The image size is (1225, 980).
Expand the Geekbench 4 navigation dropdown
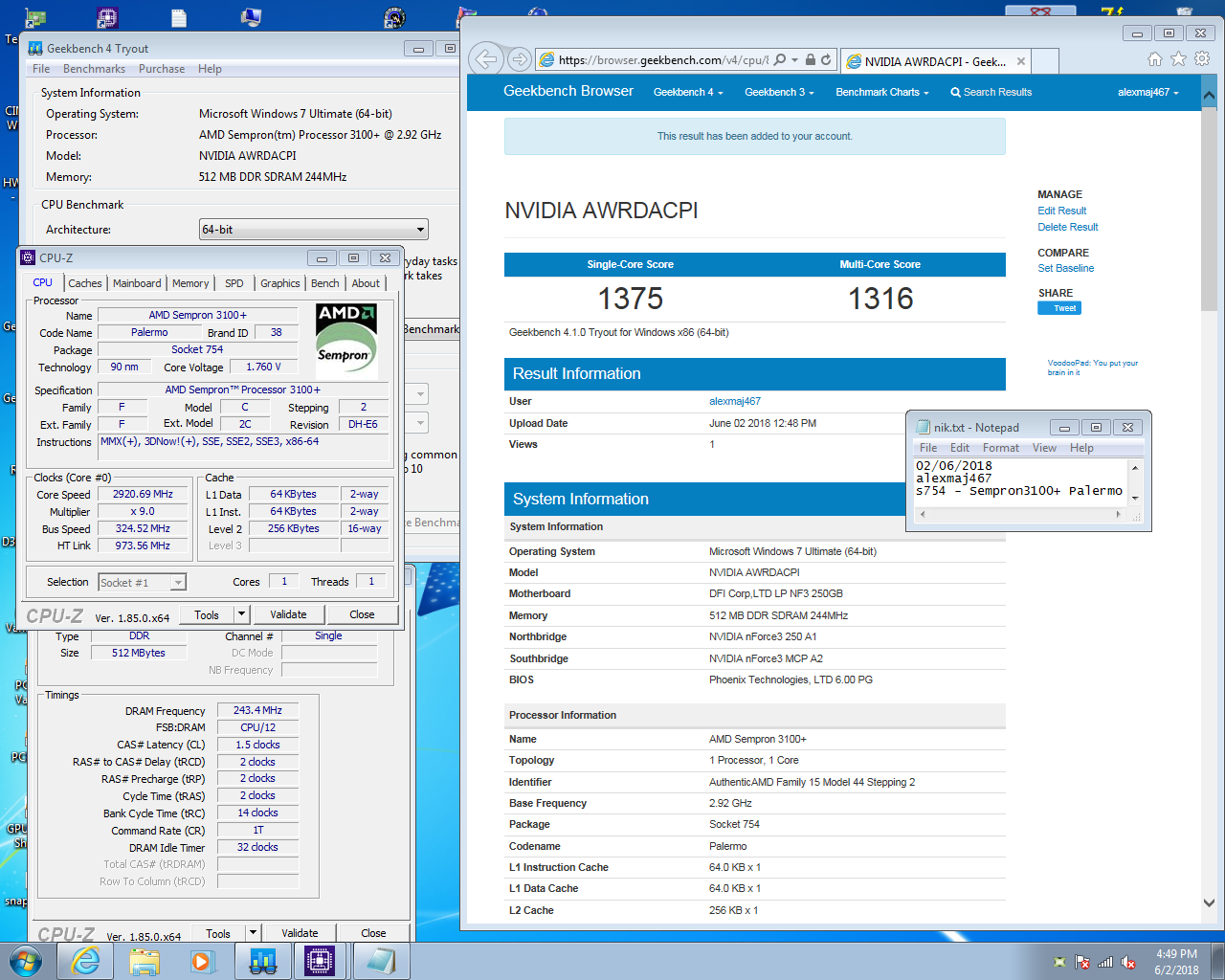[688, 92]
